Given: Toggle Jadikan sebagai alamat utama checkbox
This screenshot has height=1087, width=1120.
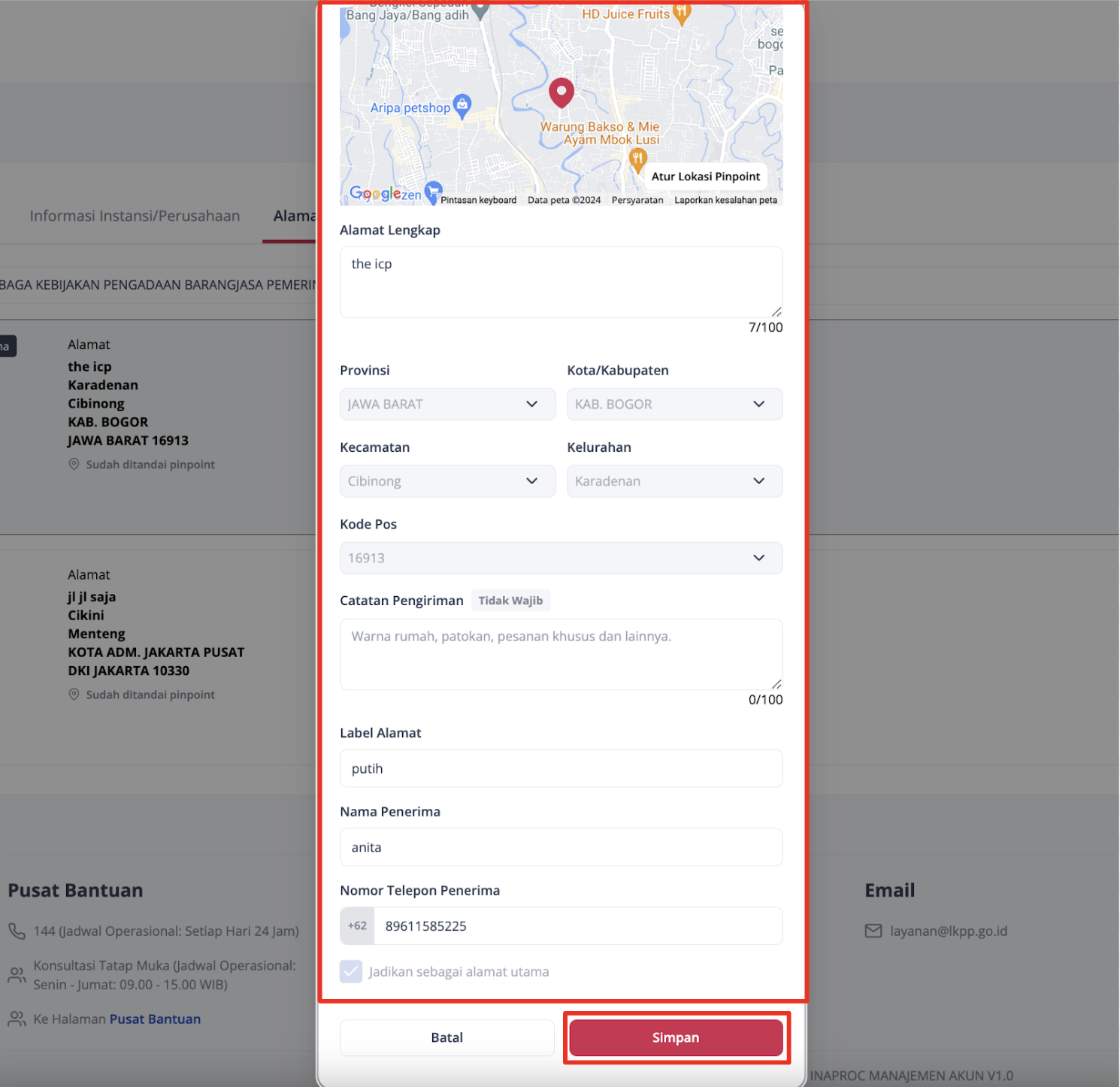Looking at the screenshot, I should coord(351,971).
